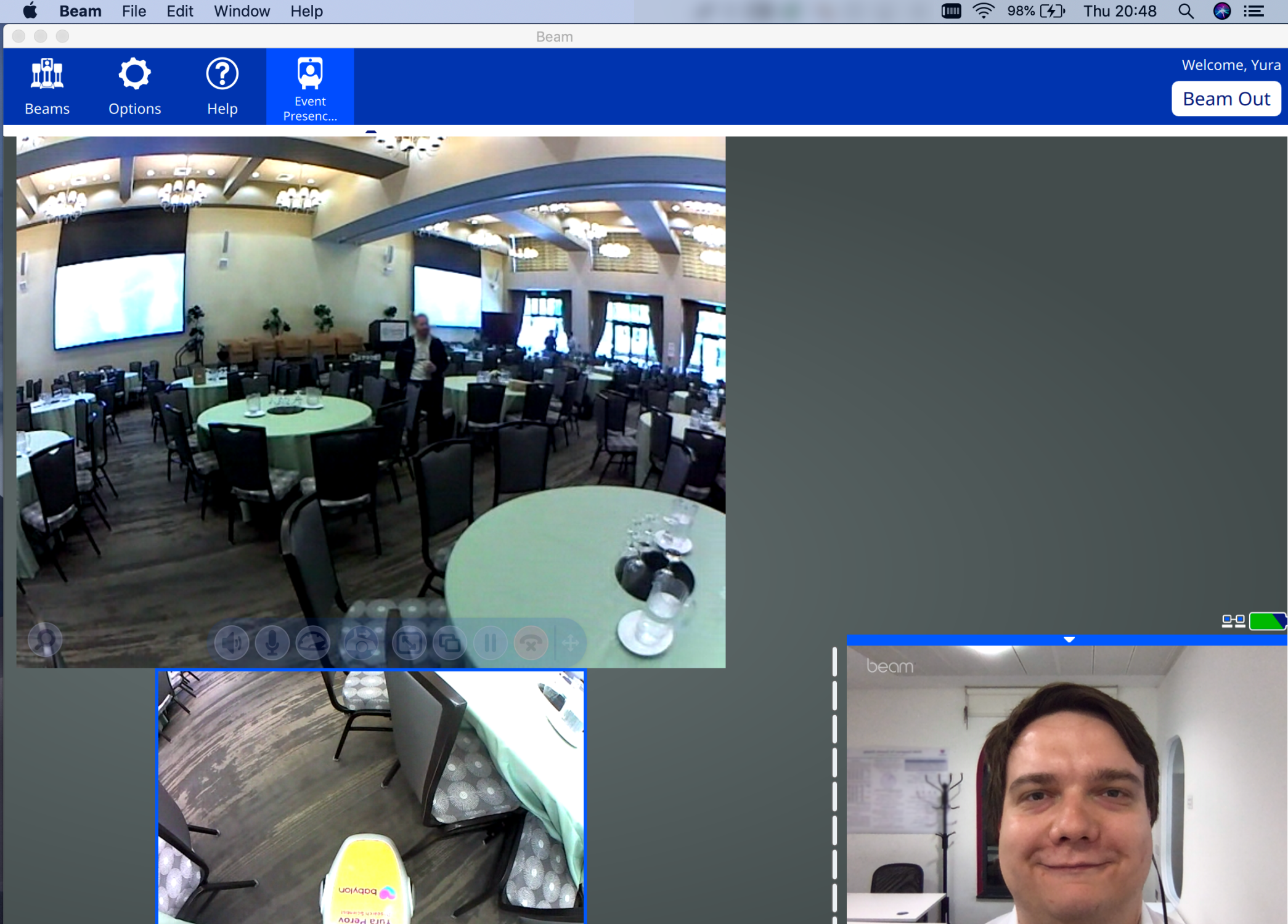Open the Beams list in the toolbar
This screenshot has width=1288, height=924.
pyautogui.click(x=47, y=87)
